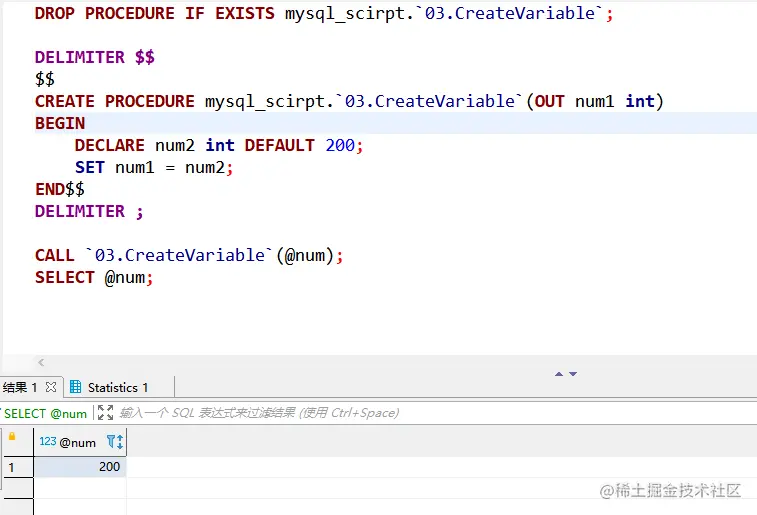Click the BEGIN keyword line
Screen dimensions: 757x515
(60, 124)
